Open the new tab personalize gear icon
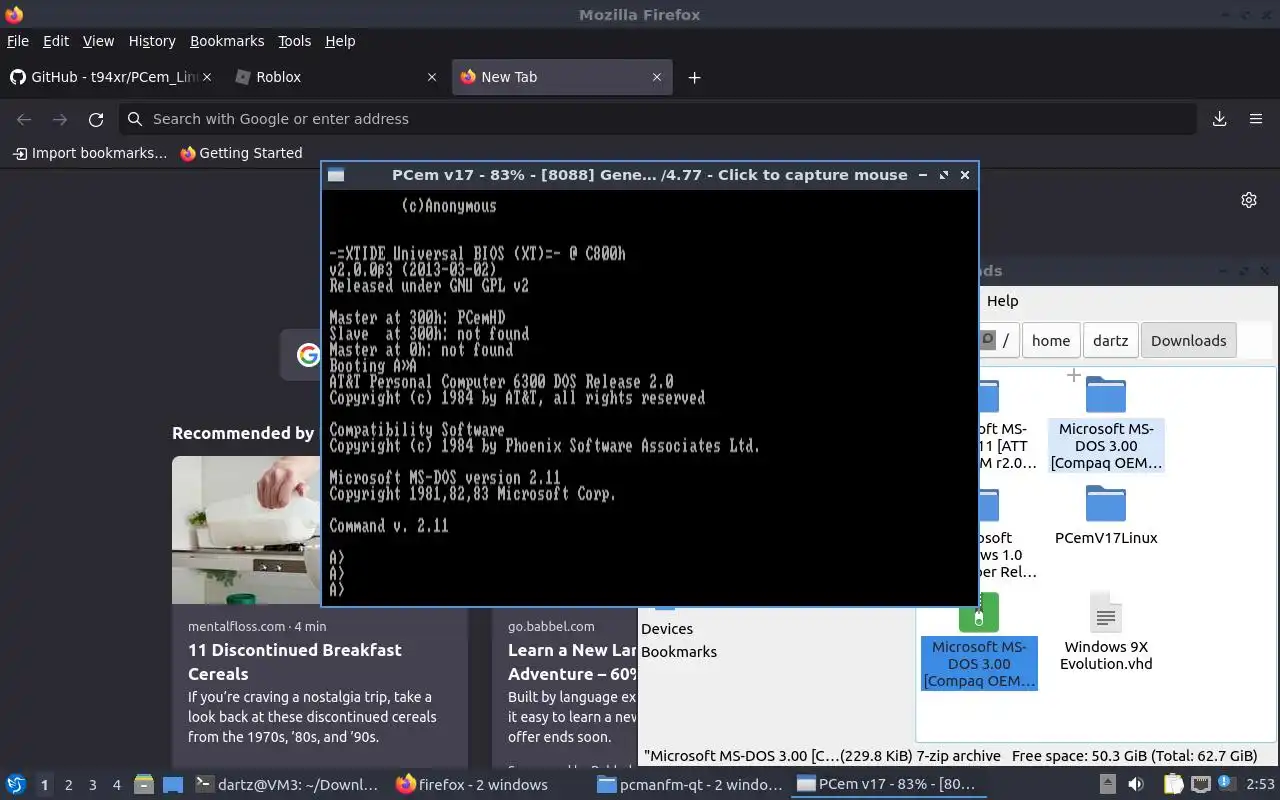Image resolution: width=1280 pixels, height=800 pixels. tap(1249, 200)
